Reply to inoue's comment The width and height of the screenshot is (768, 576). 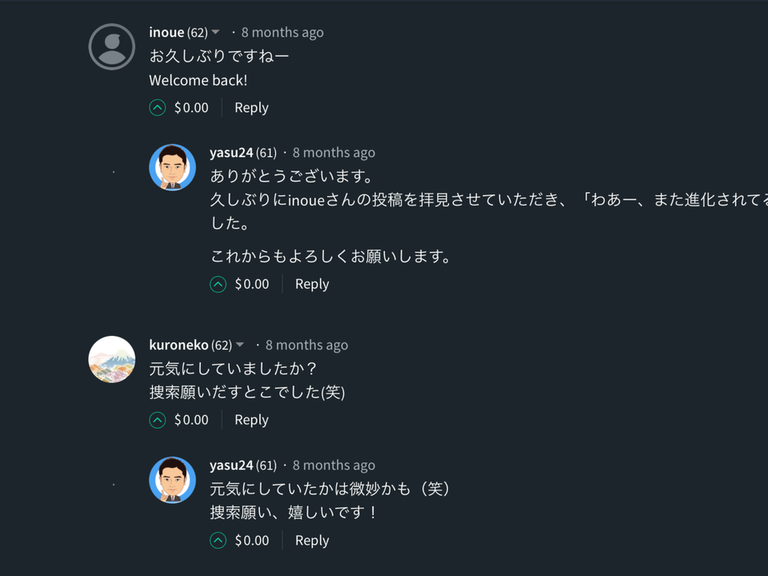click(251, 108)
